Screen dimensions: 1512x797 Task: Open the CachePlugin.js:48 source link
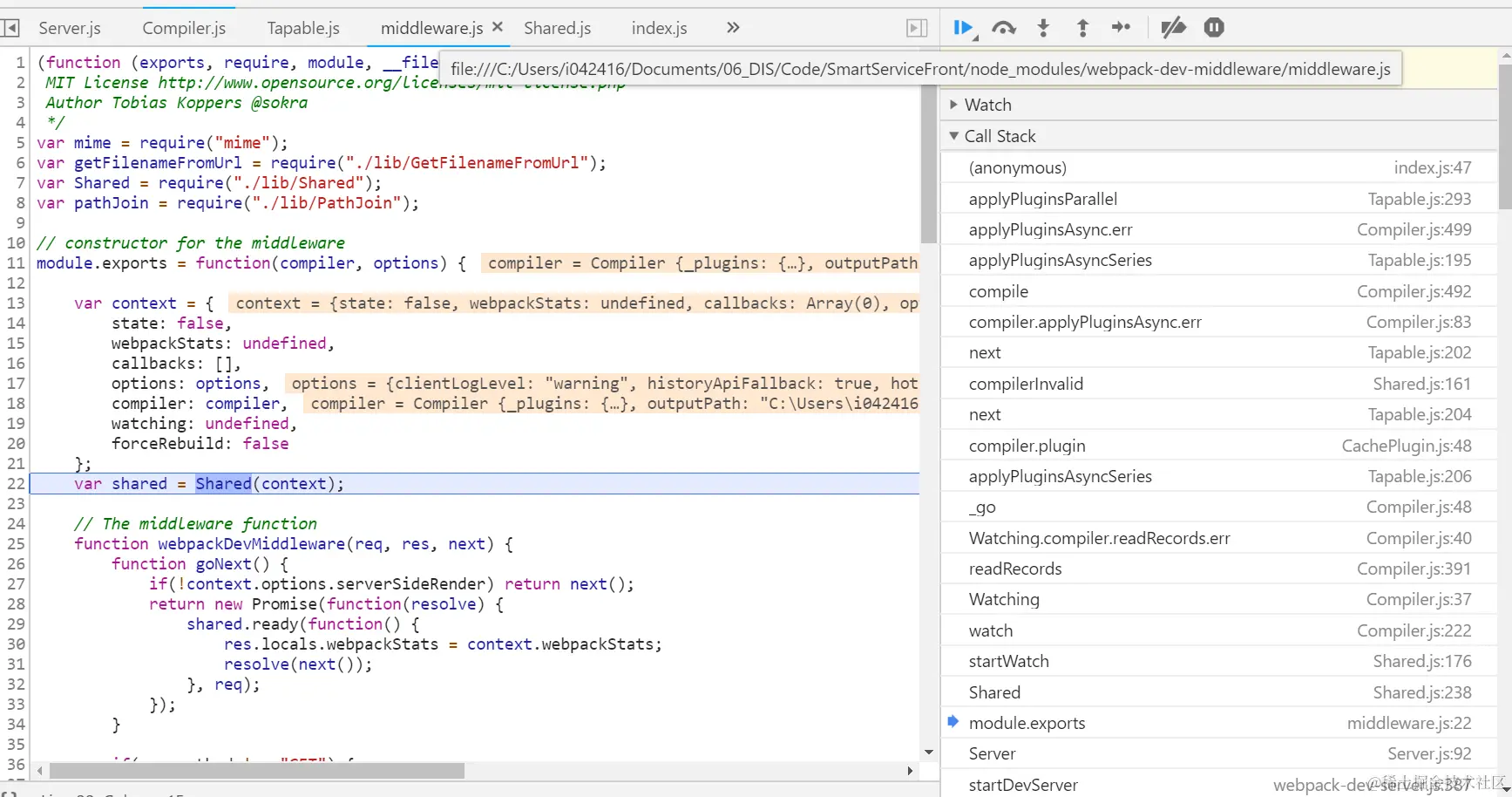(x=1406, y=446)
